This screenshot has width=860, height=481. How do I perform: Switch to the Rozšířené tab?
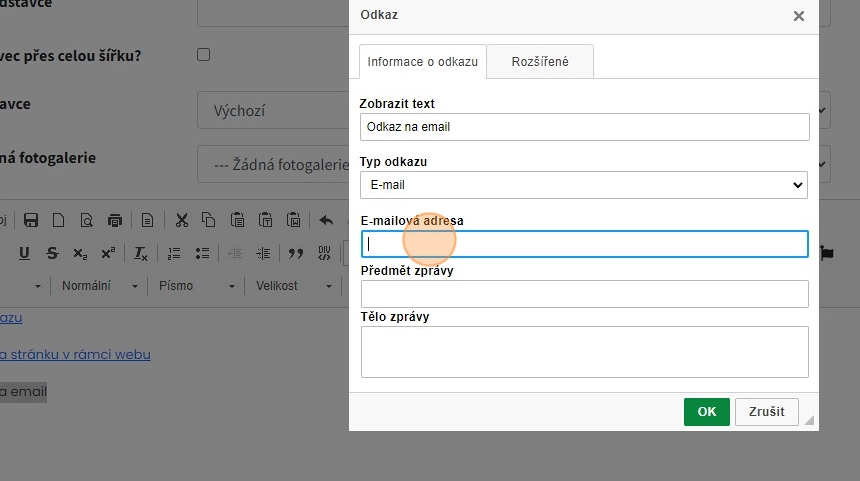(x=540, y=62)
